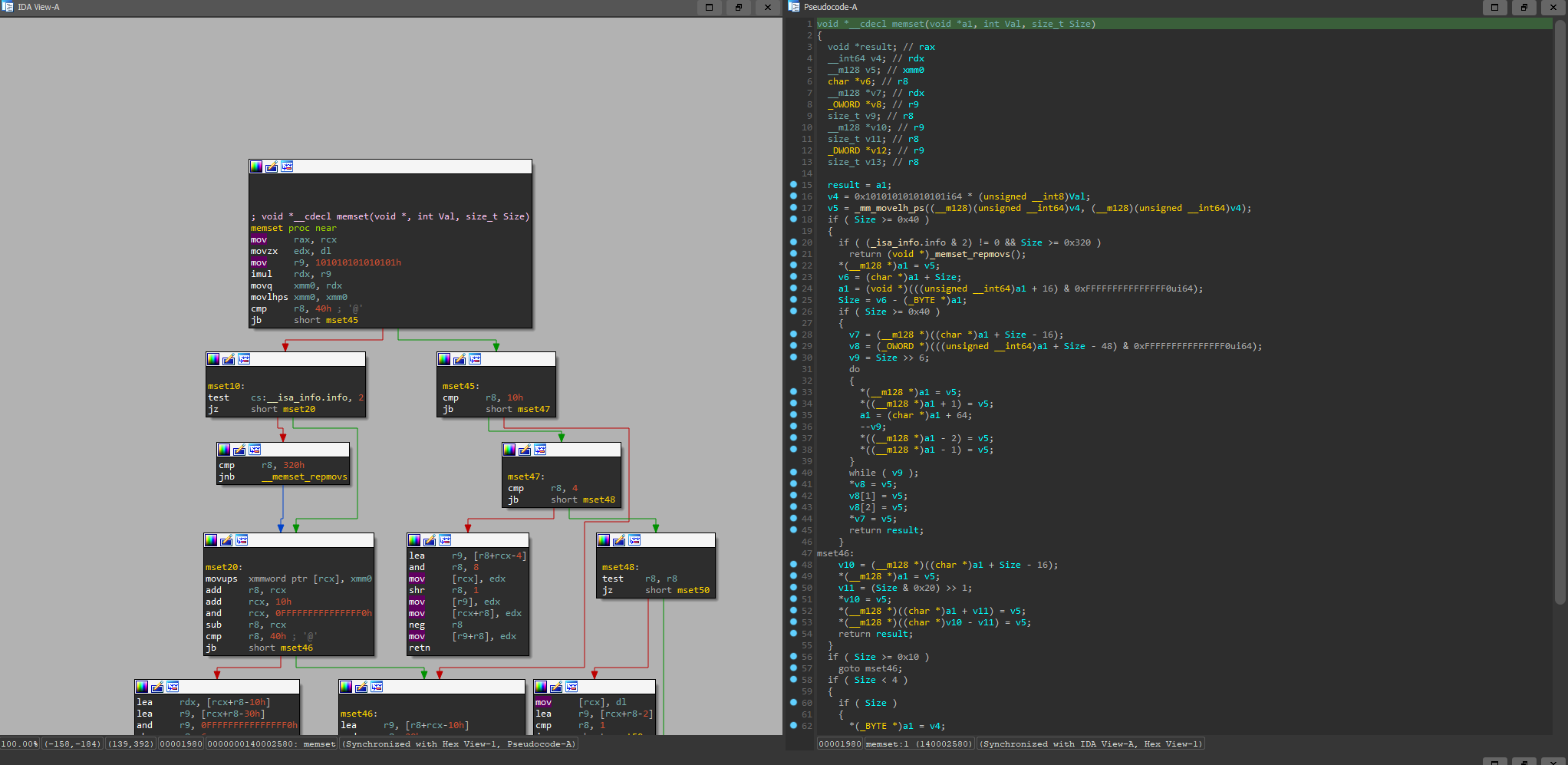Viewport: 1568px width, 765px height.
Task: Click Synchronized with IDA View-A status text
Action: point(1091,744)
